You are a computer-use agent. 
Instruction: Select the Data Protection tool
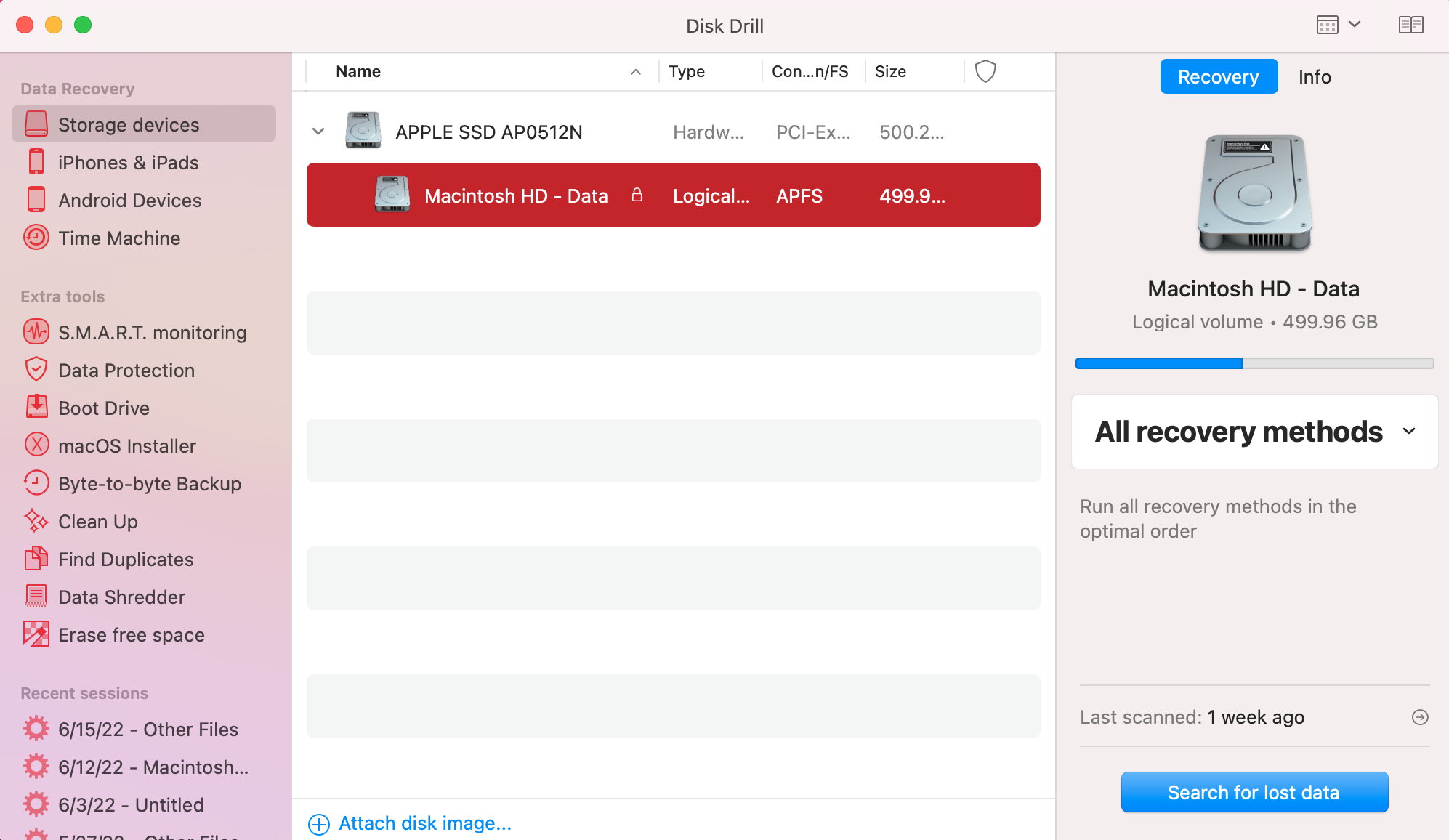tap(126, 370)
